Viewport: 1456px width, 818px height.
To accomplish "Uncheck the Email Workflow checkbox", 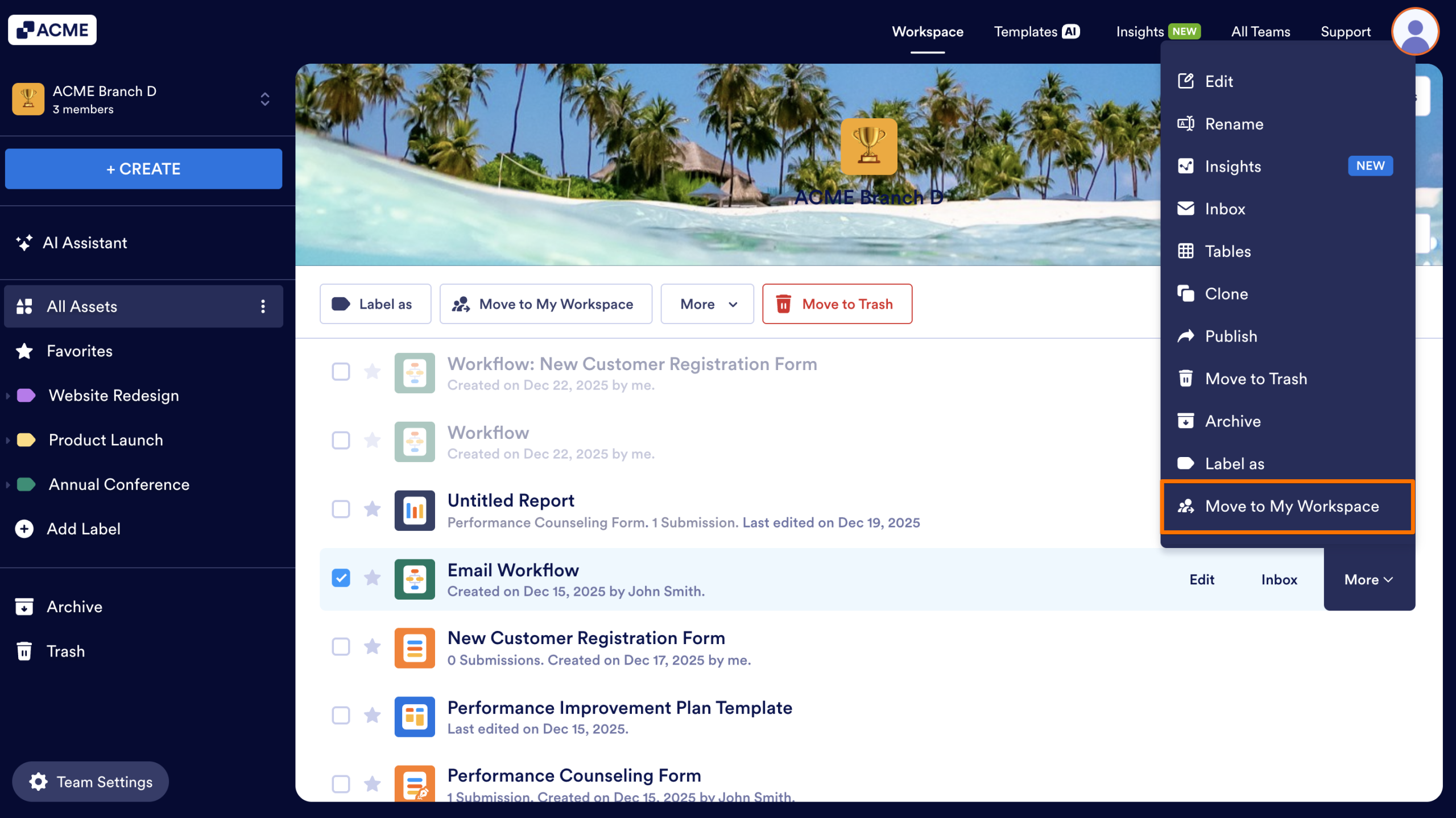I will [341, 578].
